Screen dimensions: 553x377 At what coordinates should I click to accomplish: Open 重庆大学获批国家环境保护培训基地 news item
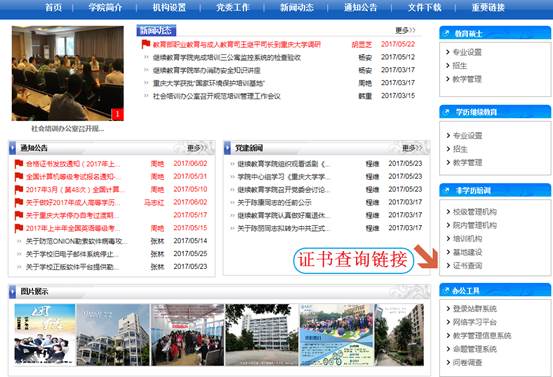(208, 83)
